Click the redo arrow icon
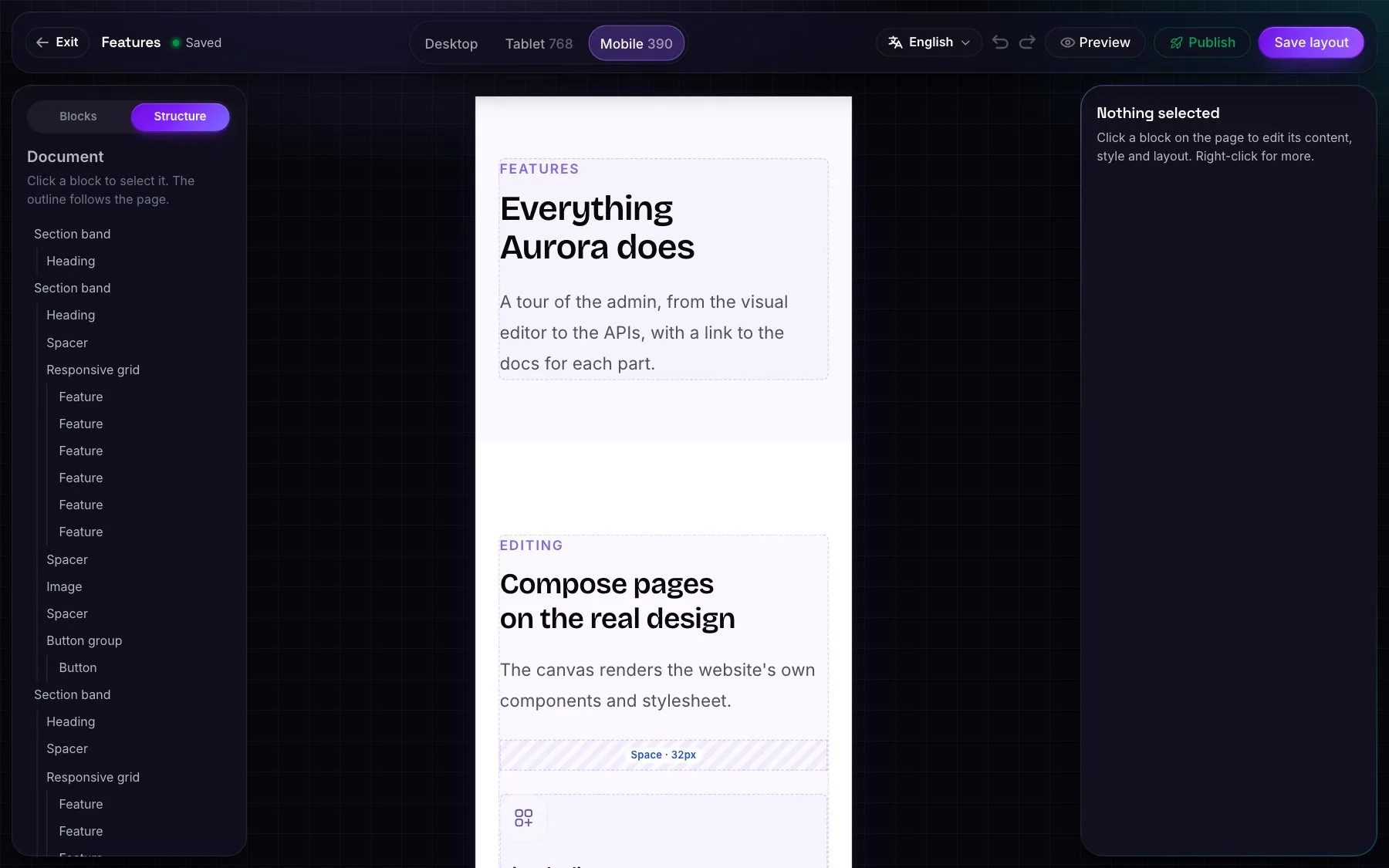 click(1027, 42)
